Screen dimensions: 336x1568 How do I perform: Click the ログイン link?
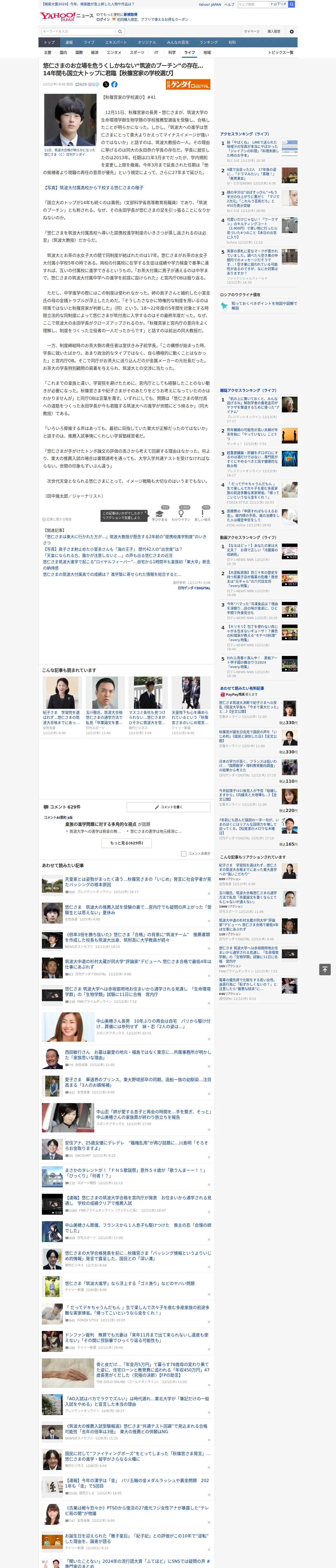point(103,20)
